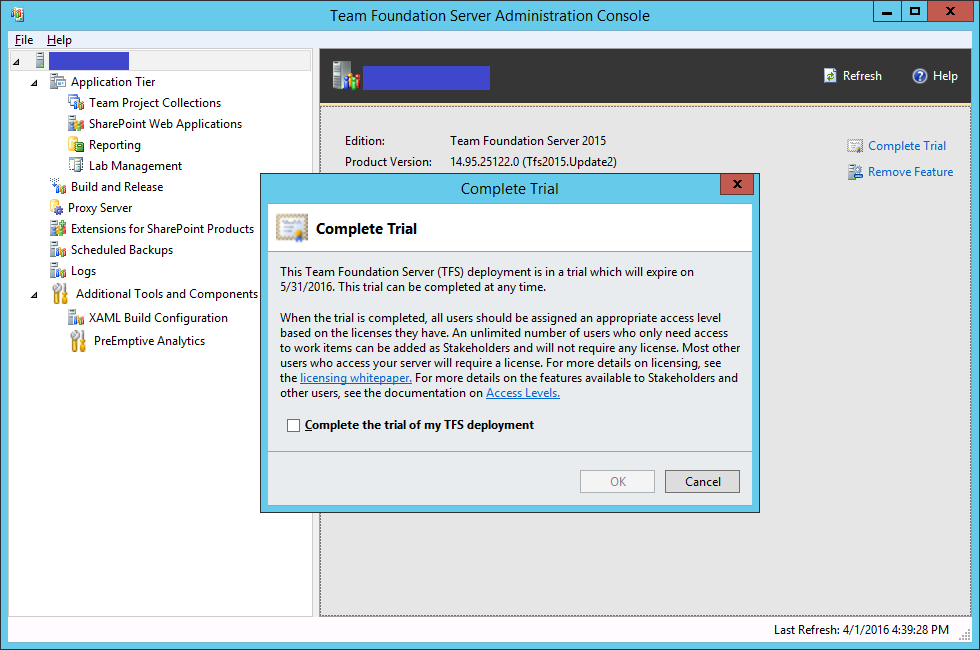Click the resize grip in status bar corner
Viewport: 980px width, 650px height.
965,634
